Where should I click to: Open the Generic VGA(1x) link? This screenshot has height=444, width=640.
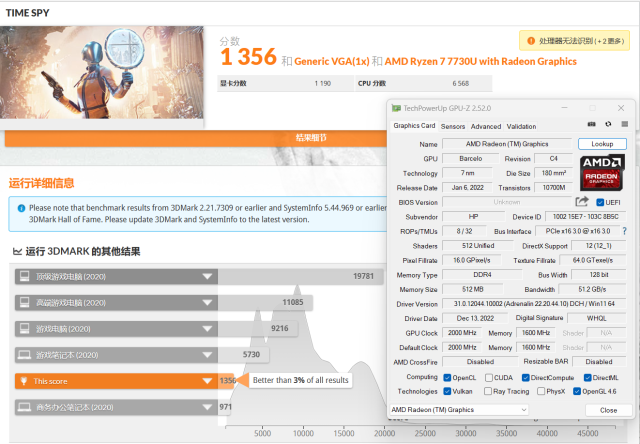pyautogui.click(x=331, y=62)
